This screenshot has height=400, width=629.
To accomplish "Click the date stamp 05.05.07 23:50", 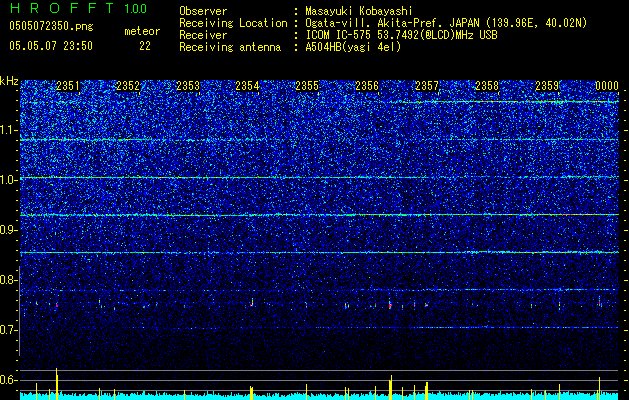I will [x=51, y=46].
